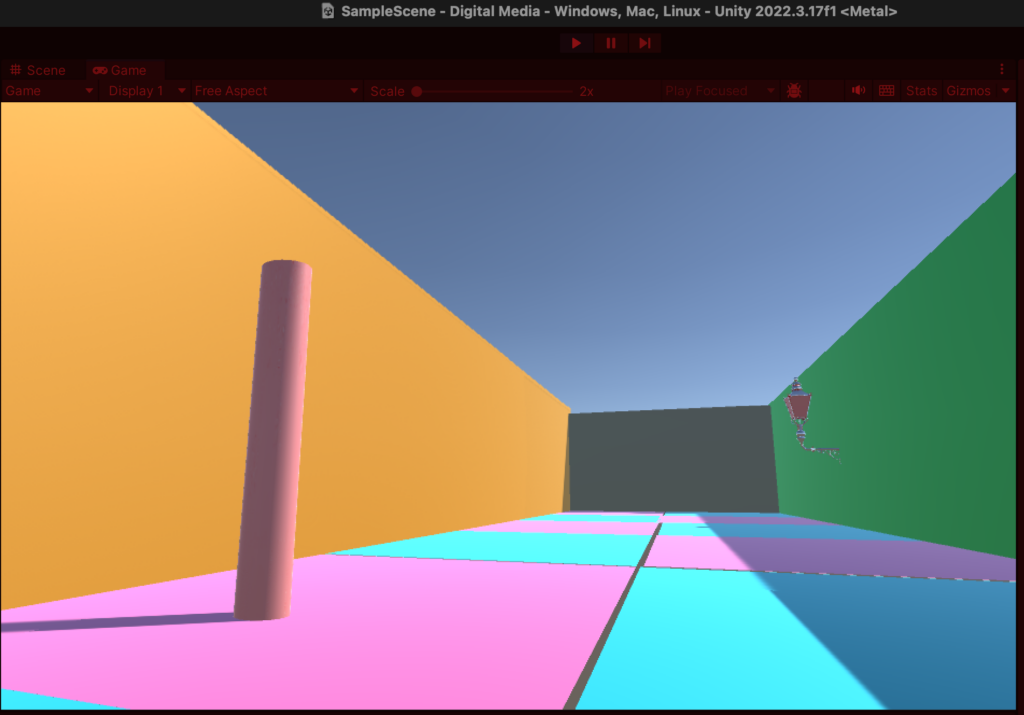The height and width of the screenshot is (715, 1024).
Task: Click the lantern on the green wall
Action: click(799, 408)
